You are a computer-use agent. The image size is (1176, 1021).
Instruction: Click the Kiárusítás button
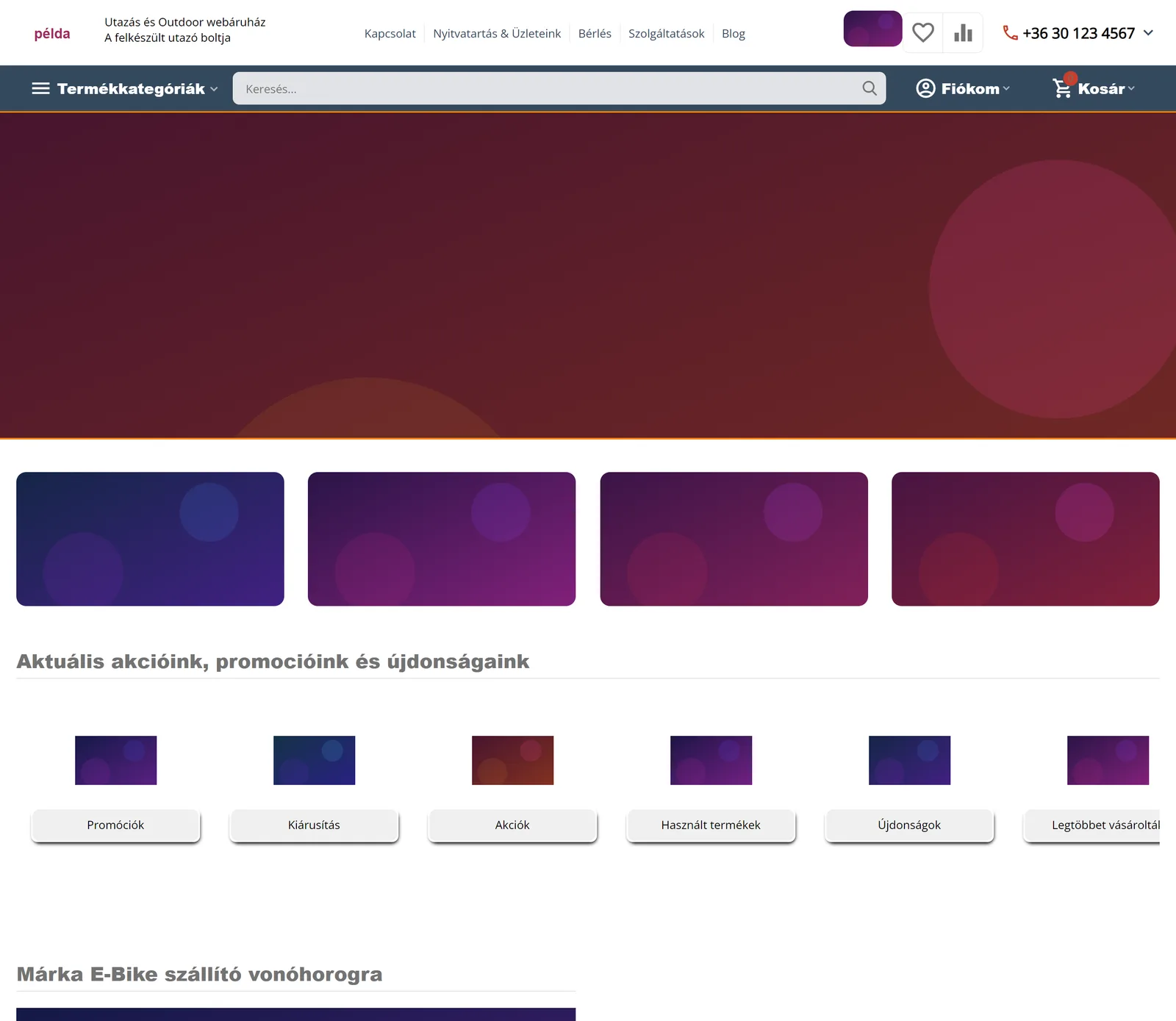[314, 825]
